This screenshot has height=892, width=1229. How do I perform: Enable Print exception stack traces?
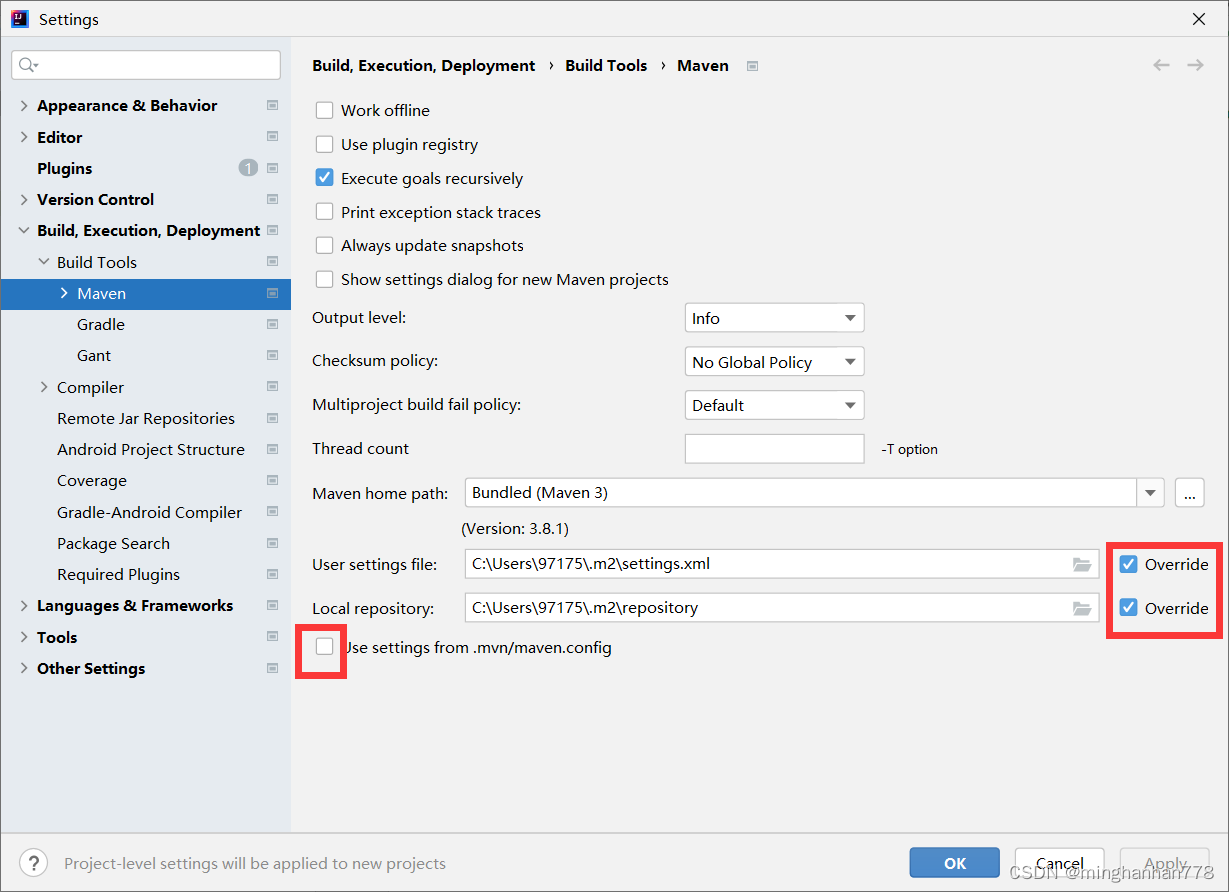tap(324, 212)
